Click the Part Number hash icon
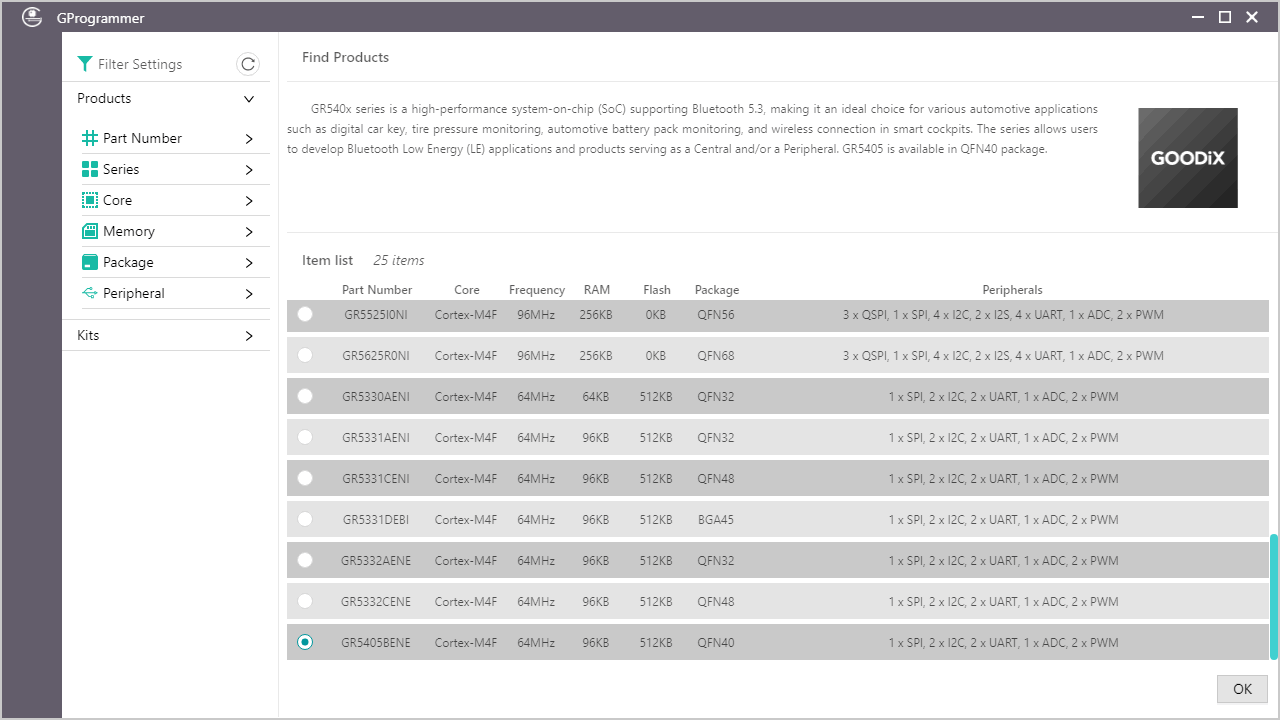 (90, 138)
